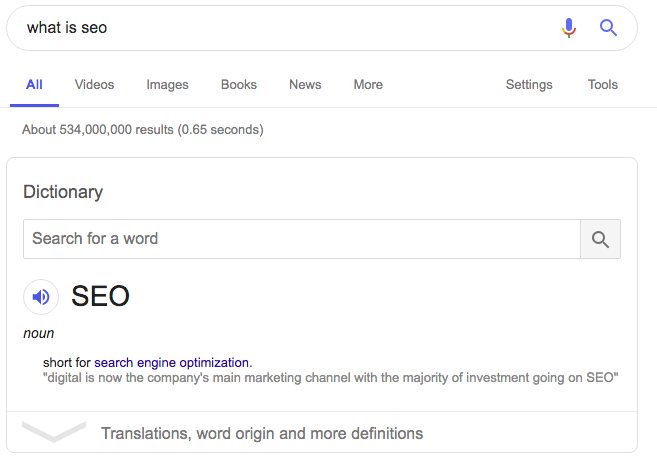This screenshot has height=458, width=657.
Task: Focus the 'what is seo' search box
Action: (x=280, y=28)
